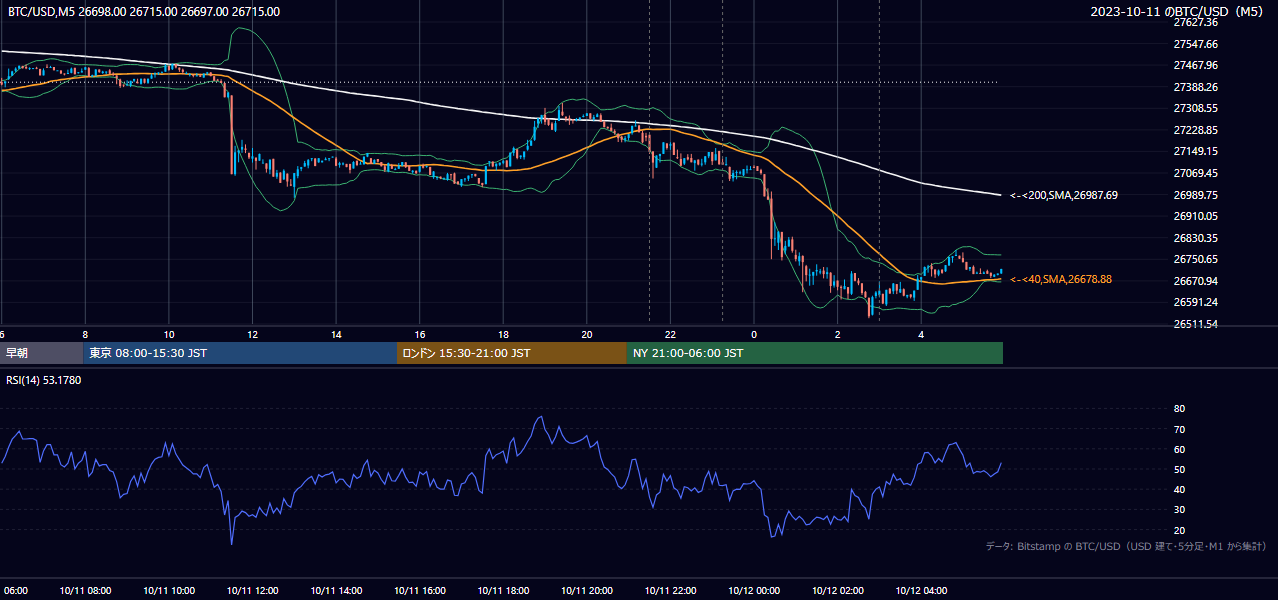This screenshot has width=1278, height=600.
Task: Click the 40 SMA label 26678.88
Action: click(x=1061, y=279)
